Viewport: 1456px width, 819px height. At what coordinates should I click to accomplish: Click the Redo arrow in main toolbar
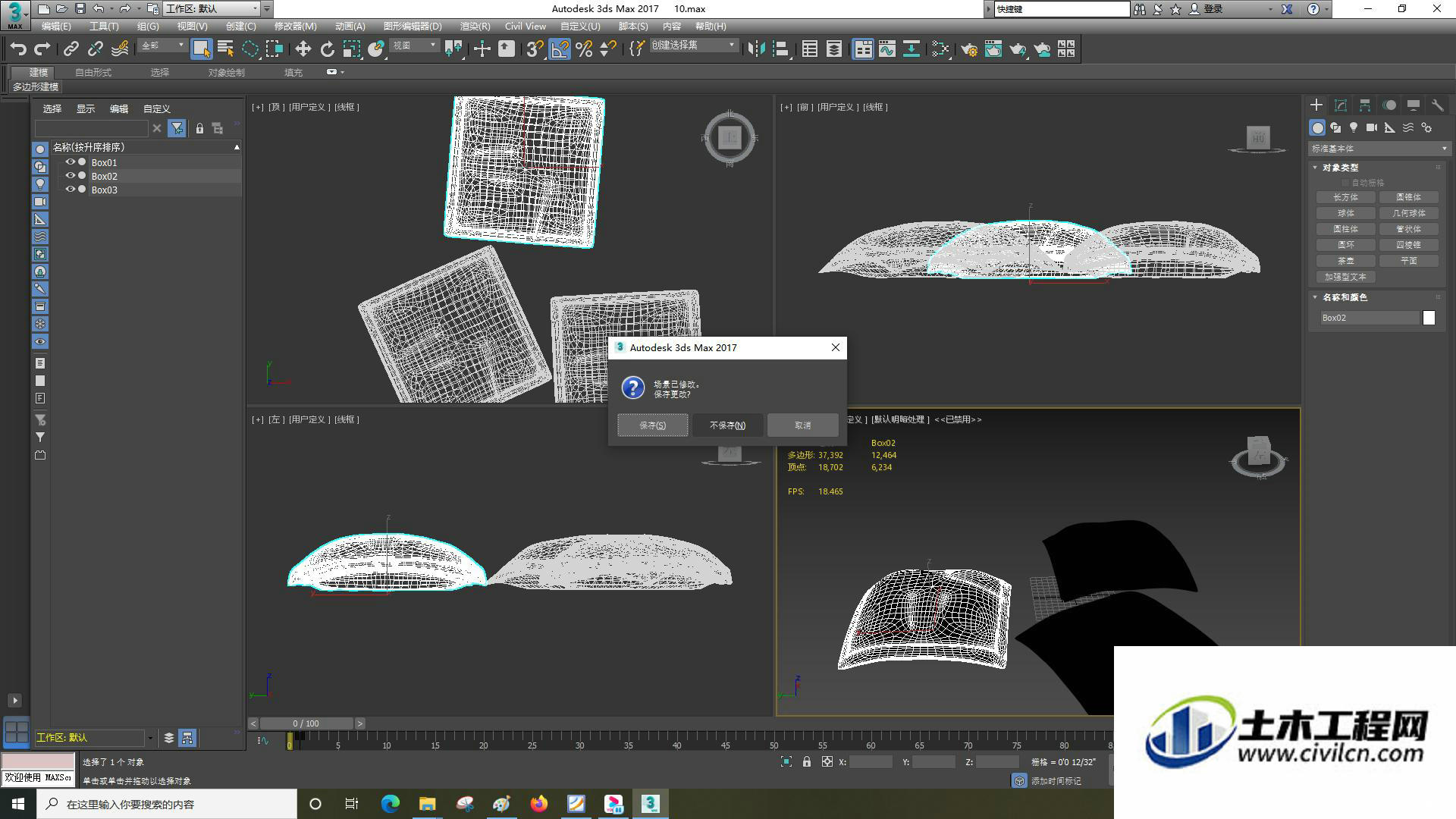(42, 49)
